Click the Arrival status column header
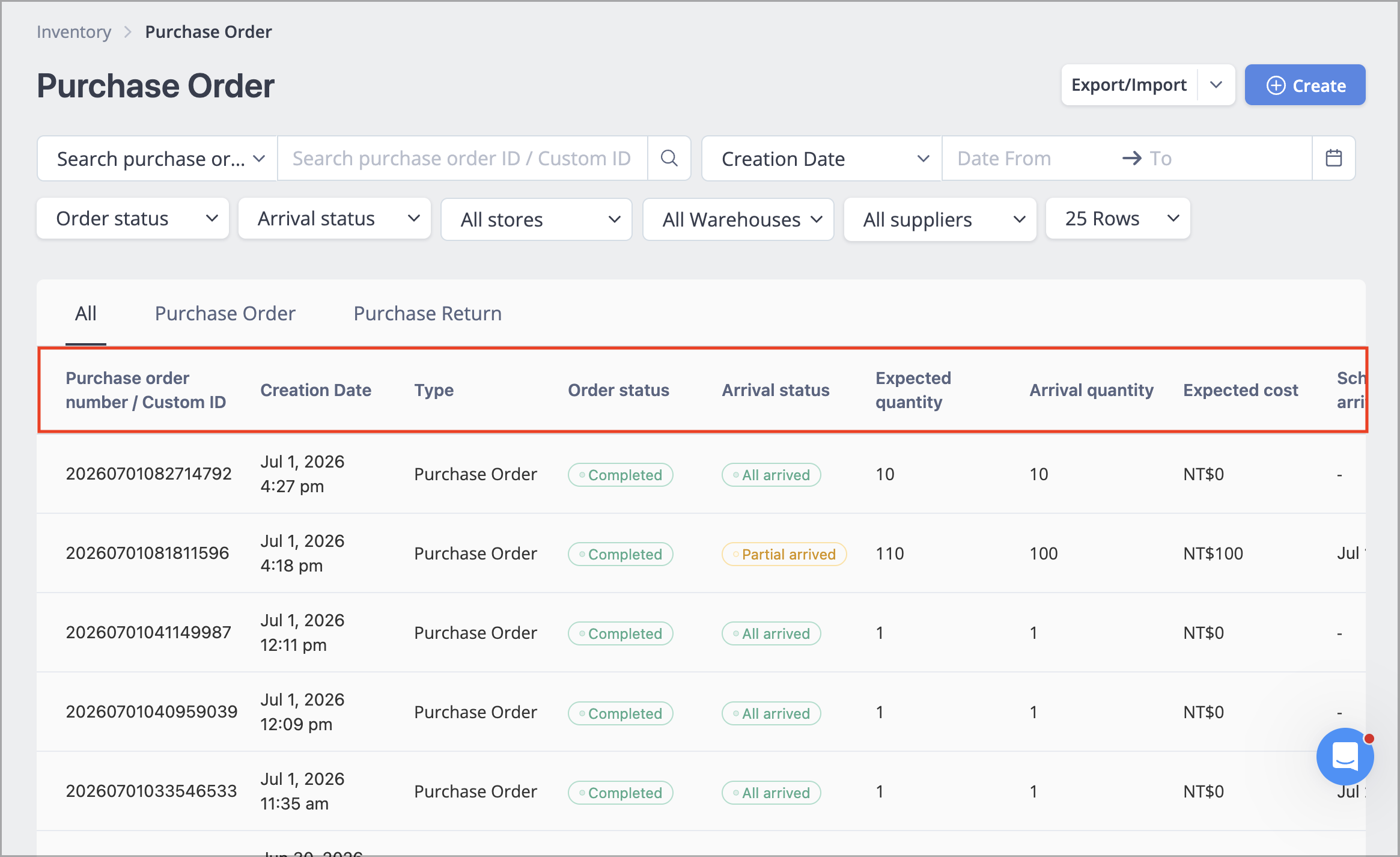Viewport: 1400px width, 857px height. (x=776, y=390)
